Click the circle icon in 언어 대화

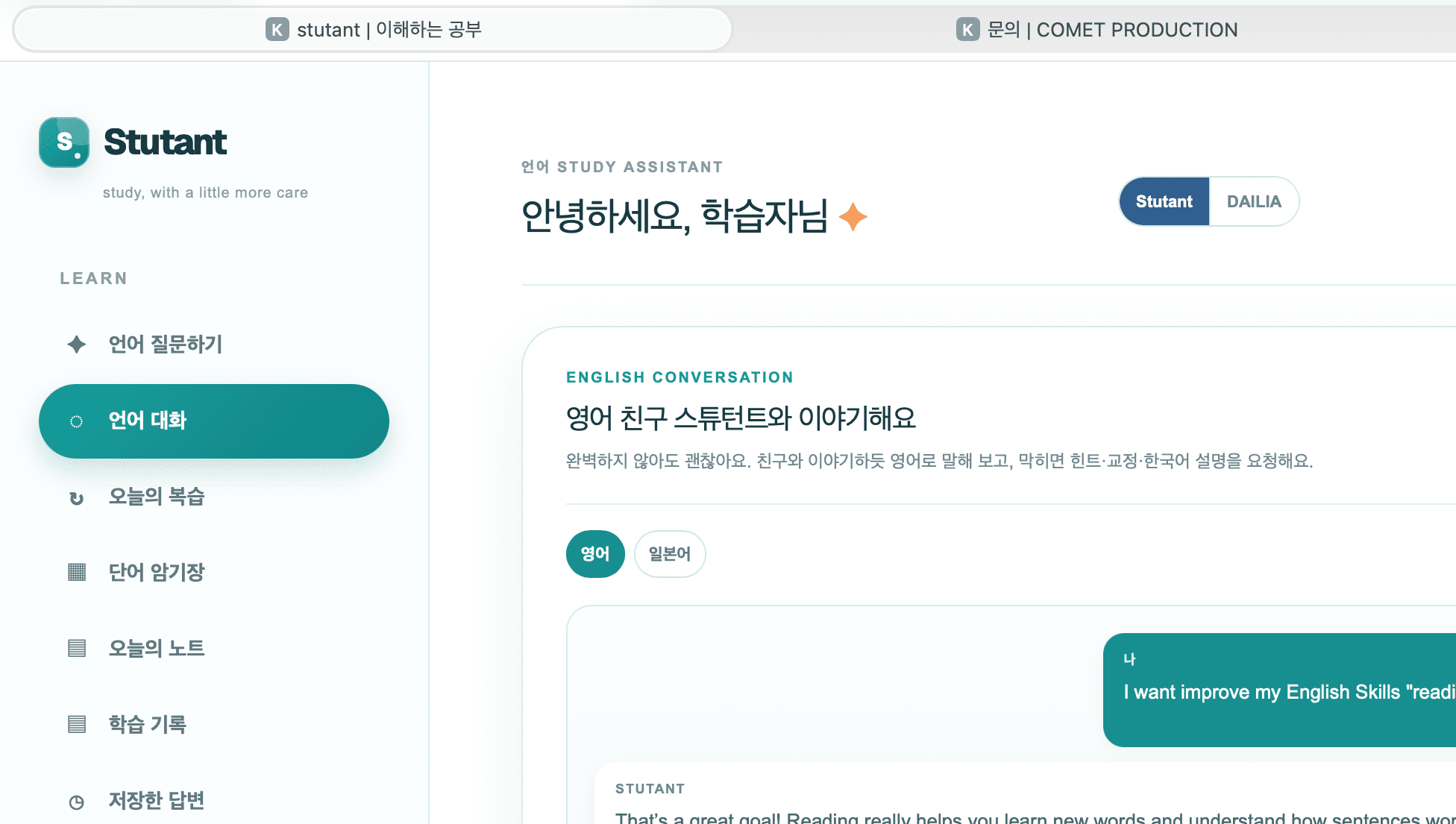point(76,421)
